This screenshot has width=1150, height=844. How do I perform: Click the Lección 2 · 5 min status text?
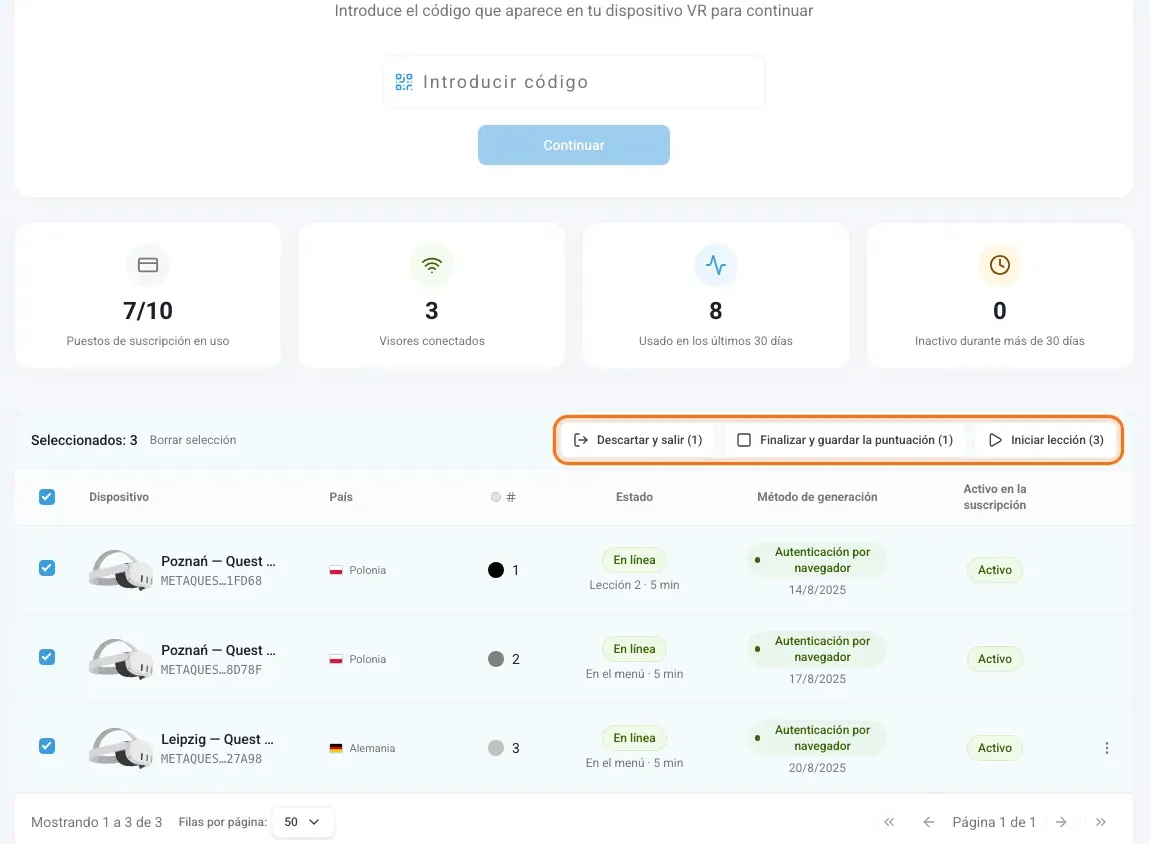pos(634,585)
